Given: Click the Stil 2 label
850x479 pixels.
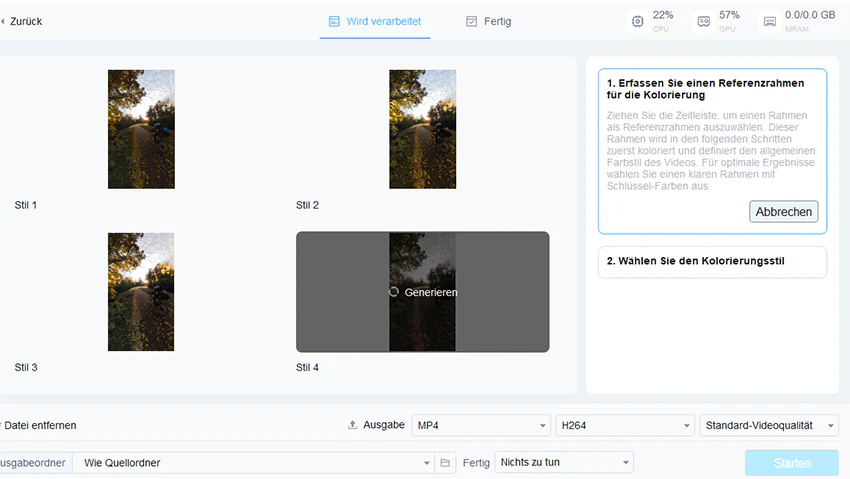Looking at the screenshot, I should [307, 205].
